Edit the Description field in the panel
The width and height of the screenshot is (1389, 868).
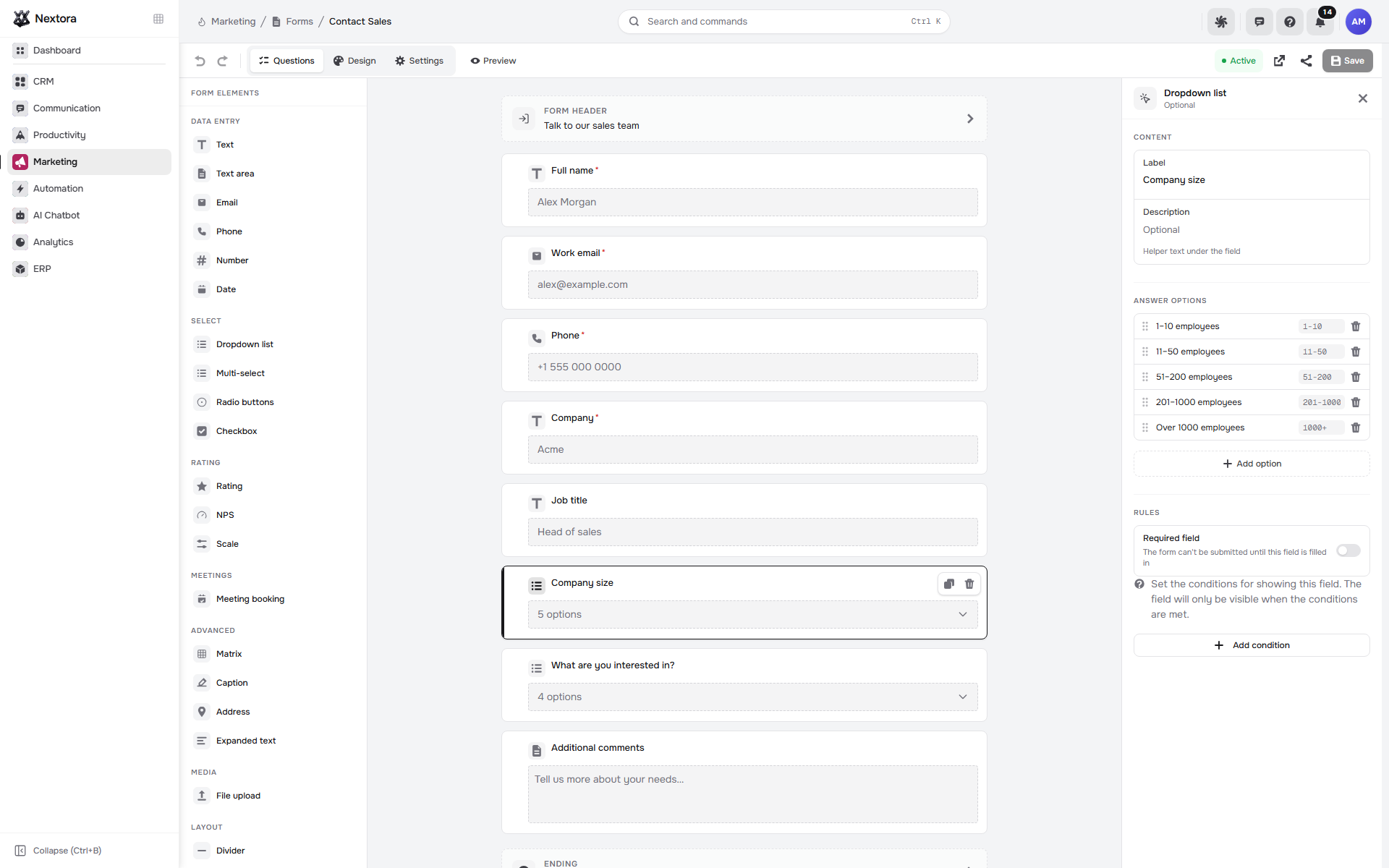pyautogui.click(x=1252, y=230)
